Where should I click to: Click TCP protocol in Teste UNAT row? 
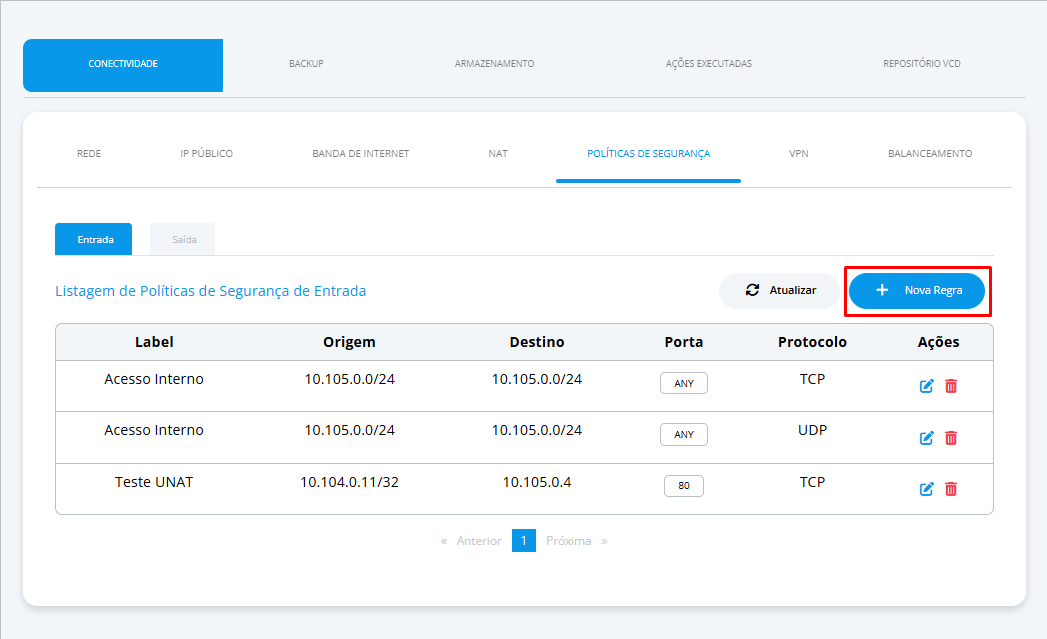812,482
